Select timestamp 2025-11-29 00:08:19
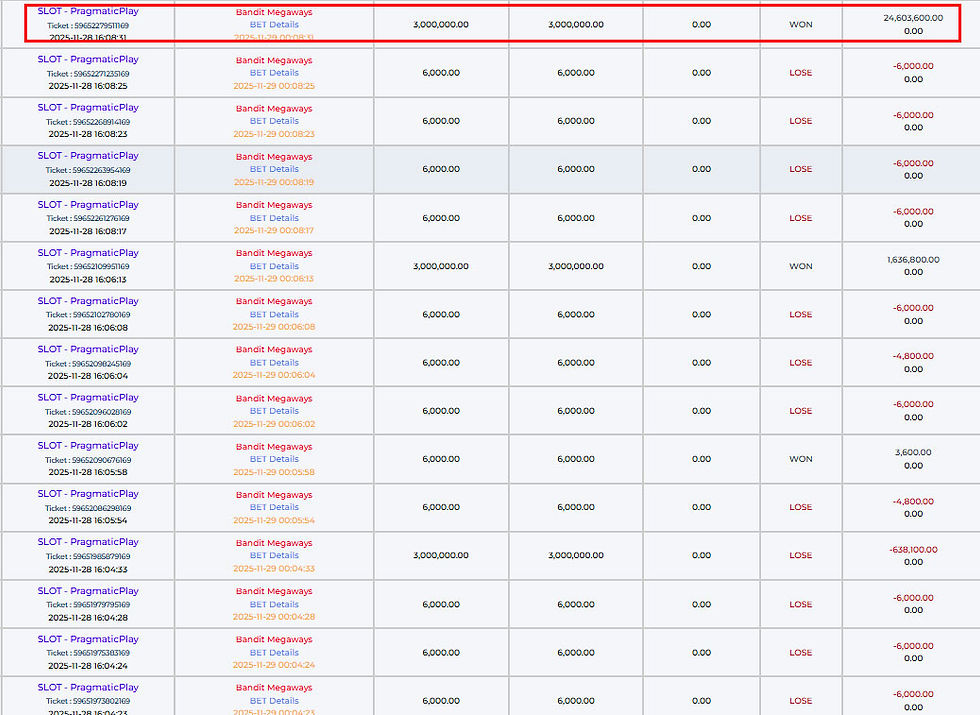The width and height of the screenshot is (980, 715). [x=274, y=182]
